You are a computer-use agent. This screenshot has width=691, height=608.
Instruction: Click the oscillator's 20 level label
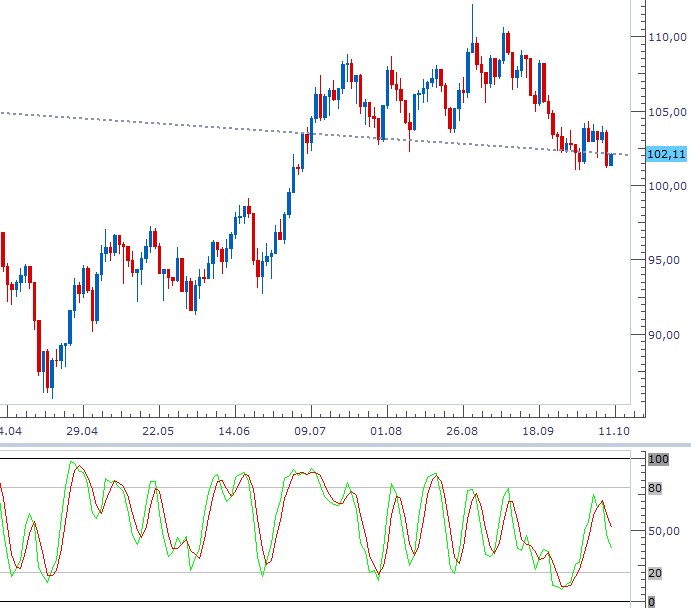pos(658,573)
